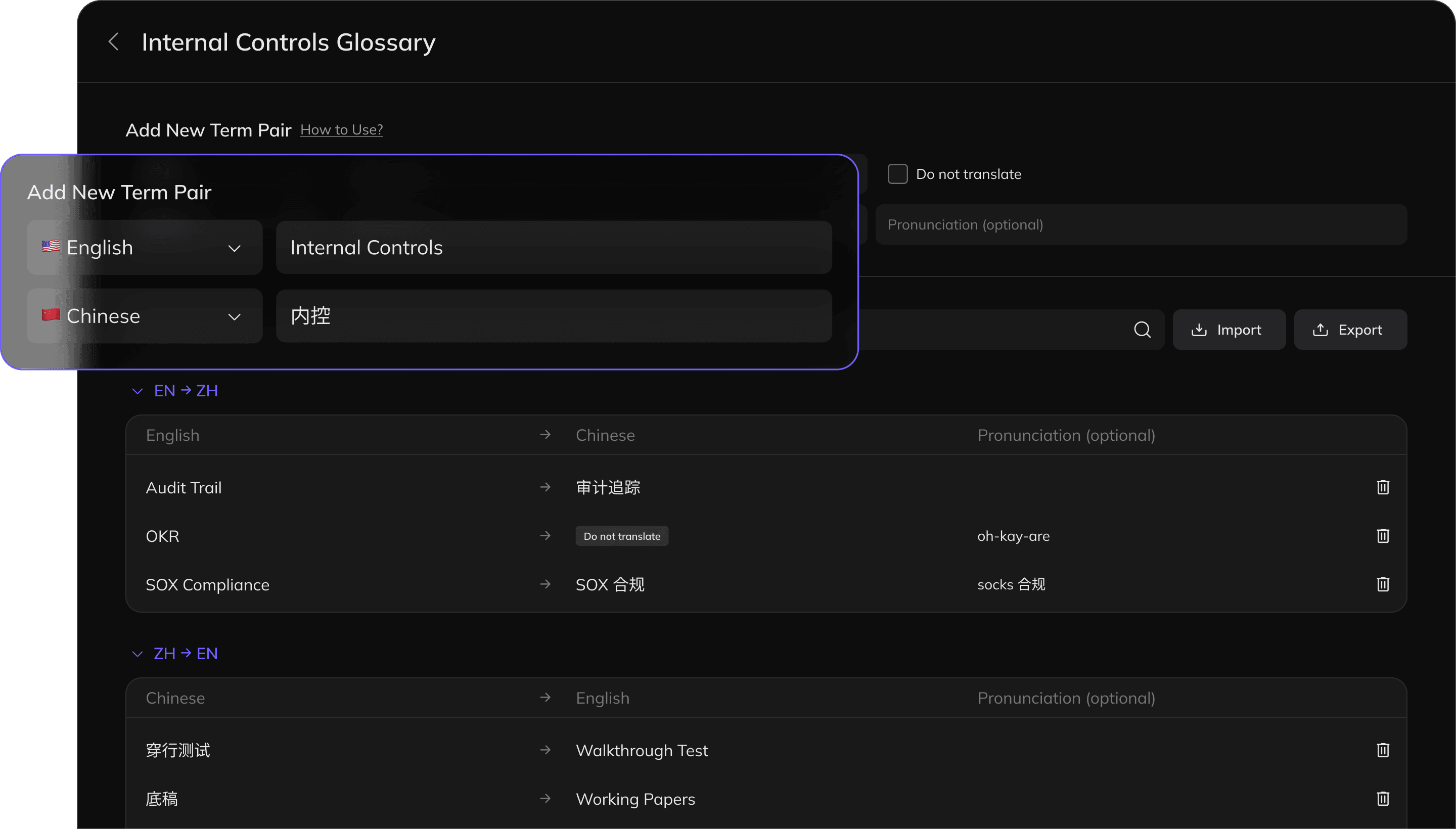The height and width of the screenshot is (829, 1456).
Task: Click the search magnifier icon
Action: point(1142,330)
